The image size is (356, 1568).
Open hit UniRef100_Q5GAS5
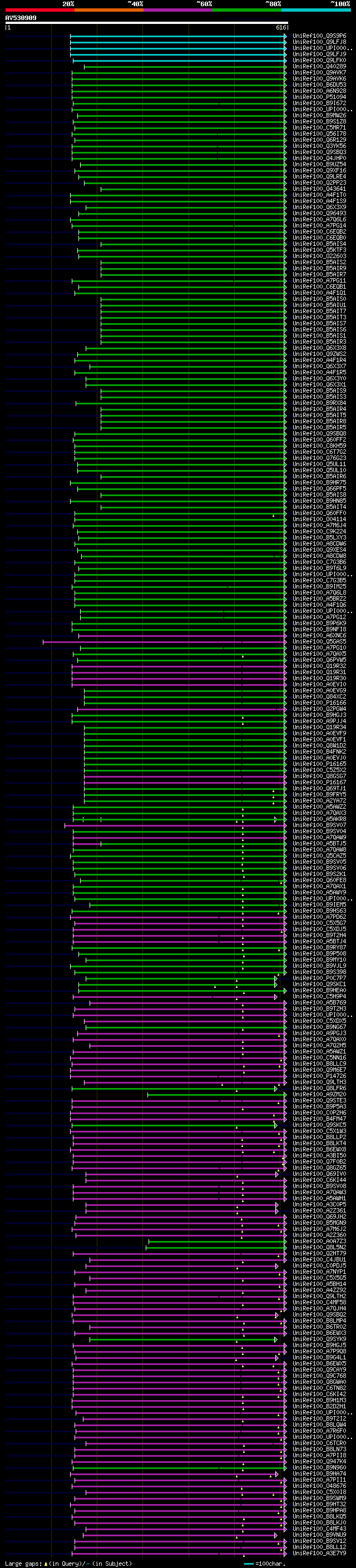(x=319, y=641)
